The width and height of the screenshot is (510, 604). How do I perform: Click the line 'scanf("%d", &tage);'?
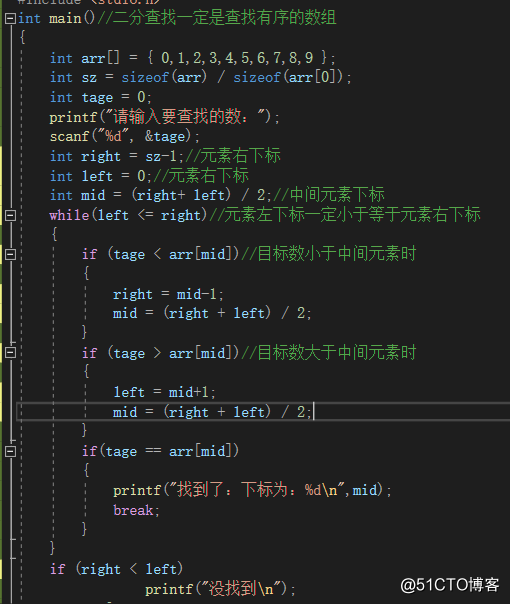point(124,136)
